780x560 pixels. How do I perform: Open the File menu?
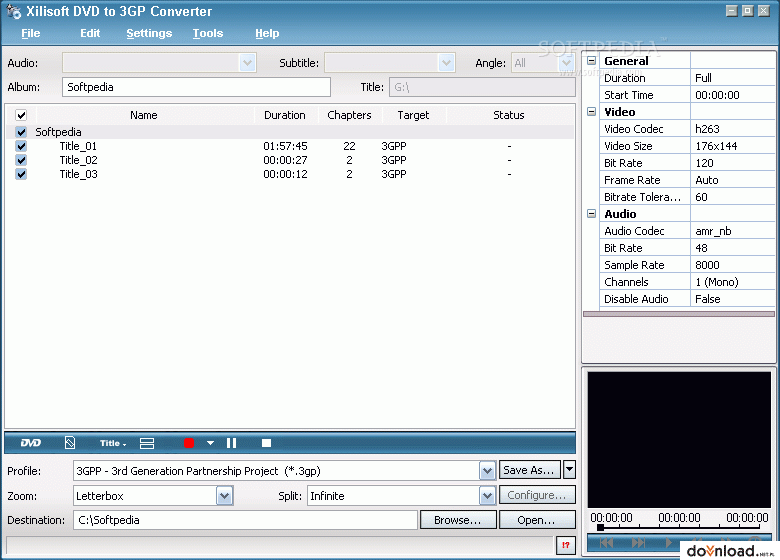(x=30, y=33)
